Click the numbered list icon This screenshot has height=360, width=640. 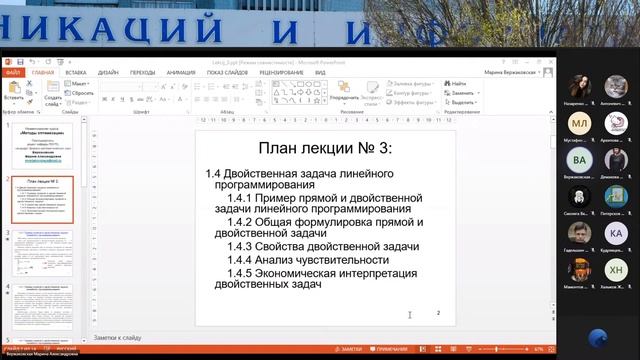point(212,87)
